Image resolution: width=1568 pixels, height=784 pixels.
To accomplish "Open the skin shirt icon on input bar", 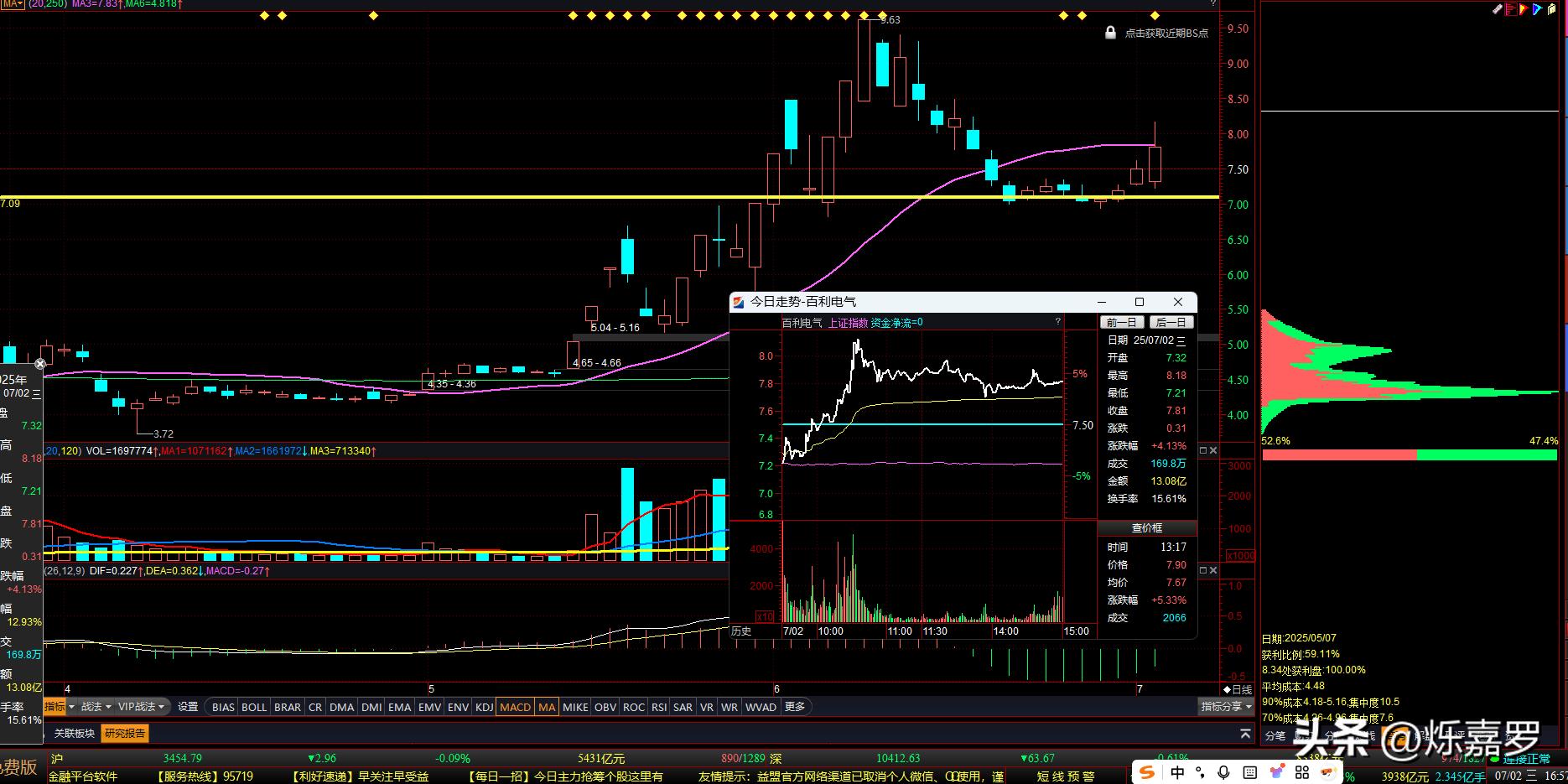I will coord(1276,772).
